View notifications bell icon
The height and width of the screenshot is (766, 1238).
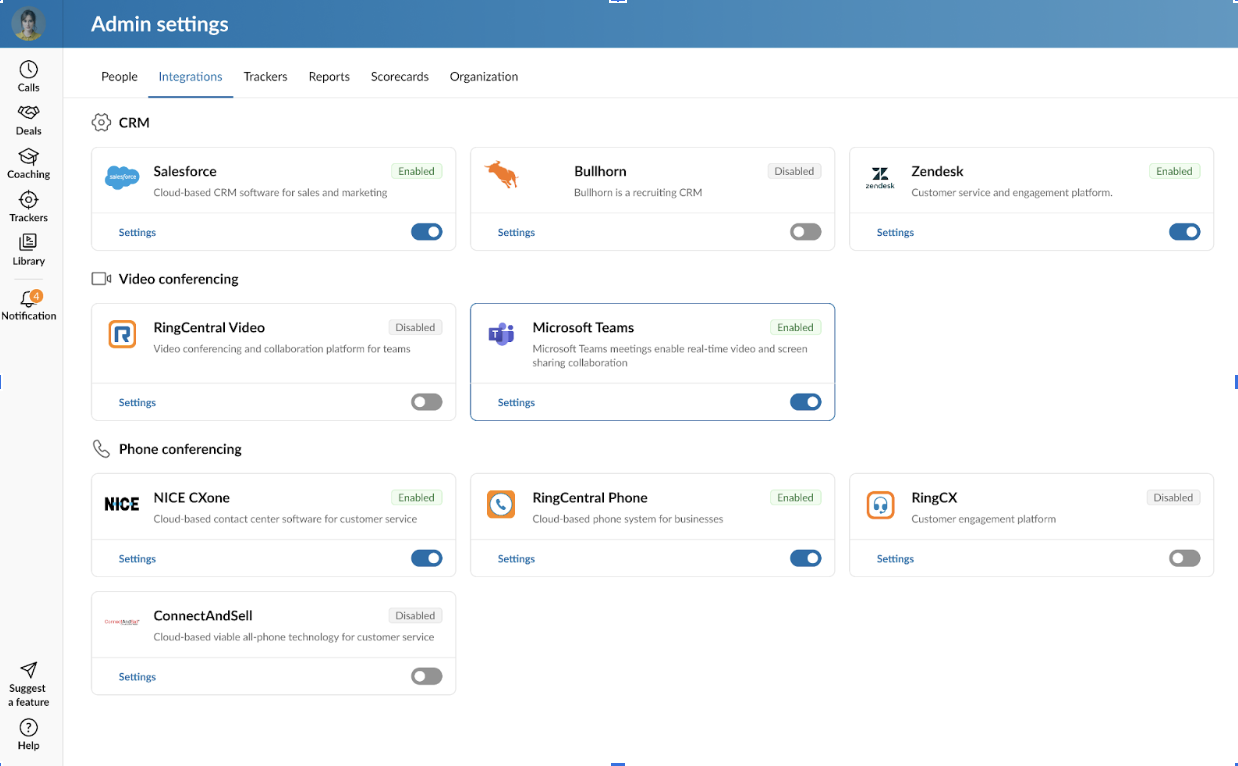[29, 299]
